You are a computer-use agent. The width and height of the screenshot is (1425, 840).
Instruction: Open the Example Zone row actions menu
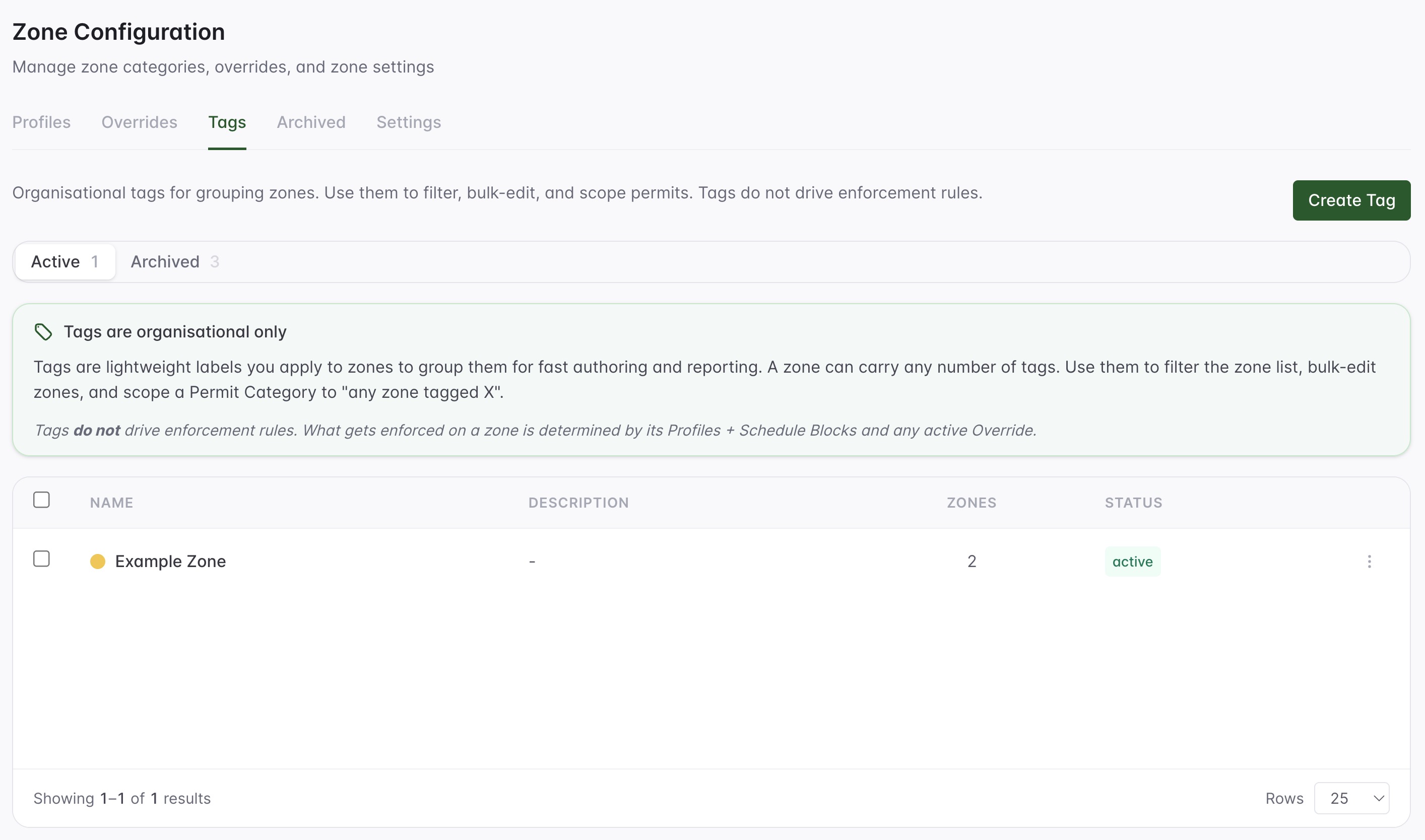[1369, 561]
